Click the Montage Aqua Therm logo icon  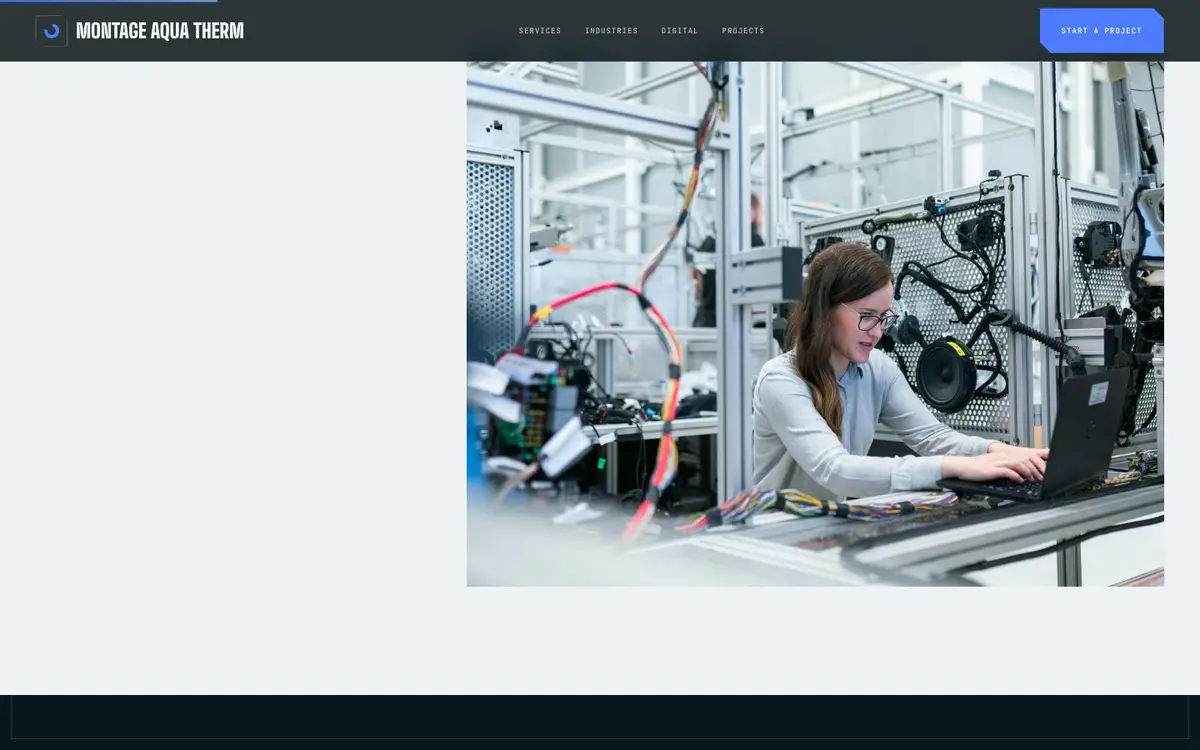pyautogui.click(x=51, y=31)
